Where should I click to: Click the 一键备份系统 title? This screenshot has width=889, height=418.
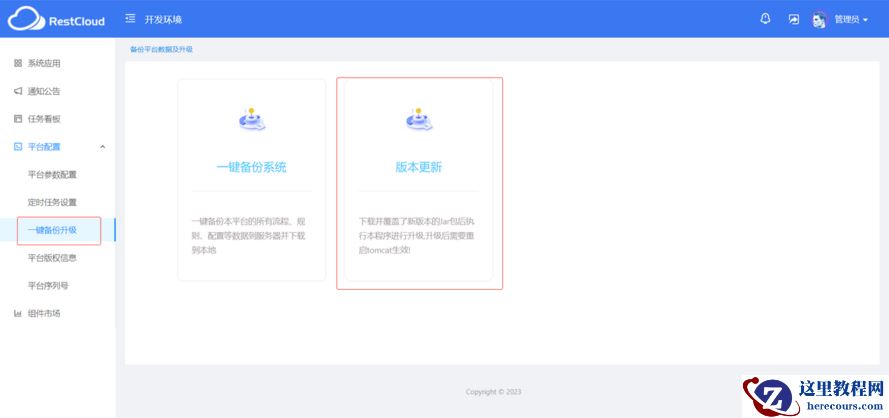click(252, 167)
